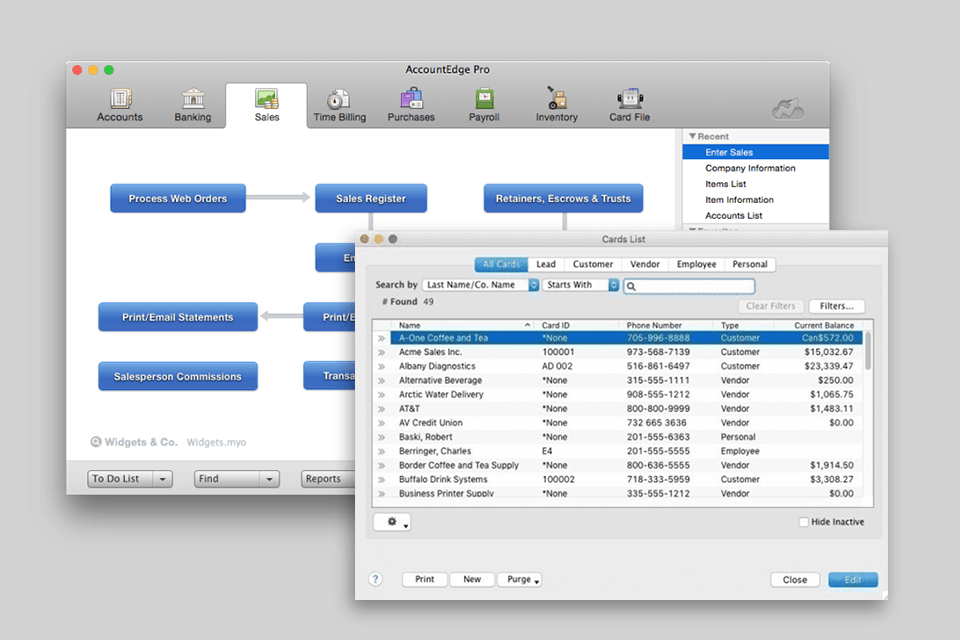Click into the cards search field

(x=689, y=286)
